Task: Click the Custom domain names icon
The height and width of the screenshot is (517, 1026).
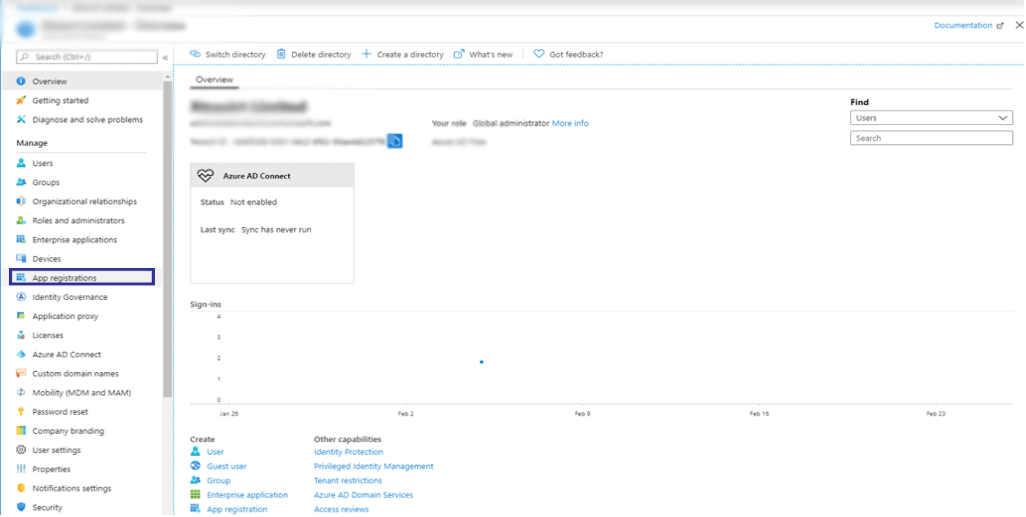Action: point(21,373)
